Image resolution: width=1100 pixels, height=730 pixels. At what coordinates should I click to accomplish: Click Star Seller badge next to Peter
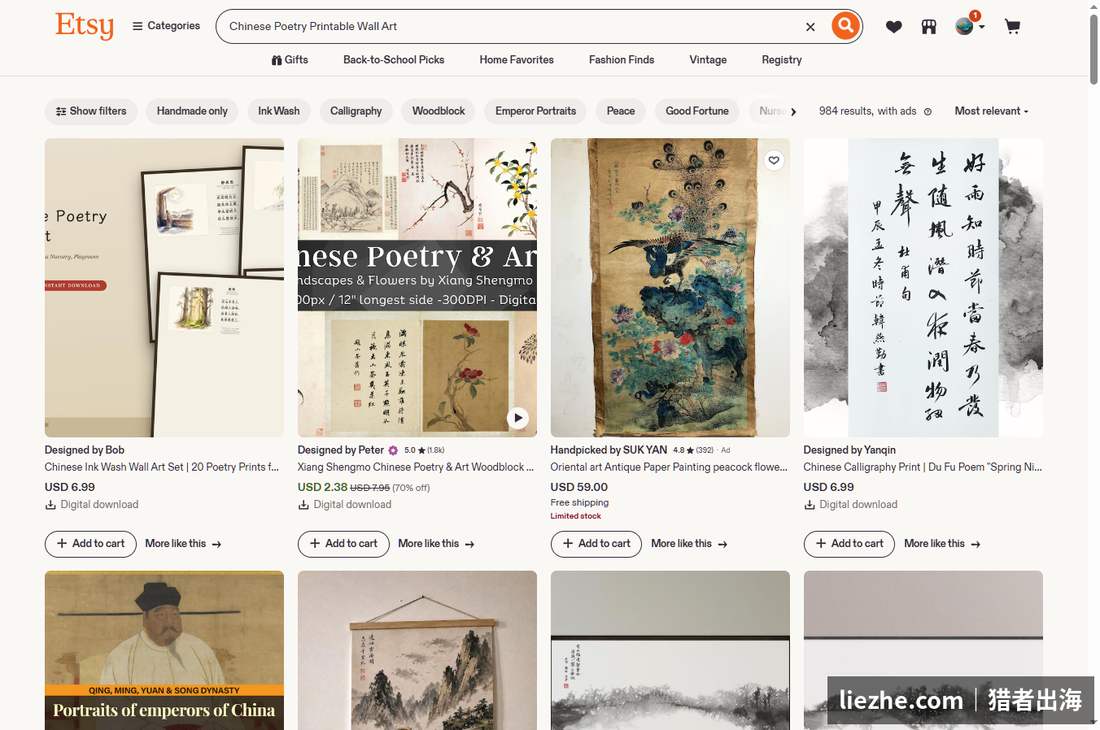click(x=393, y=450)
